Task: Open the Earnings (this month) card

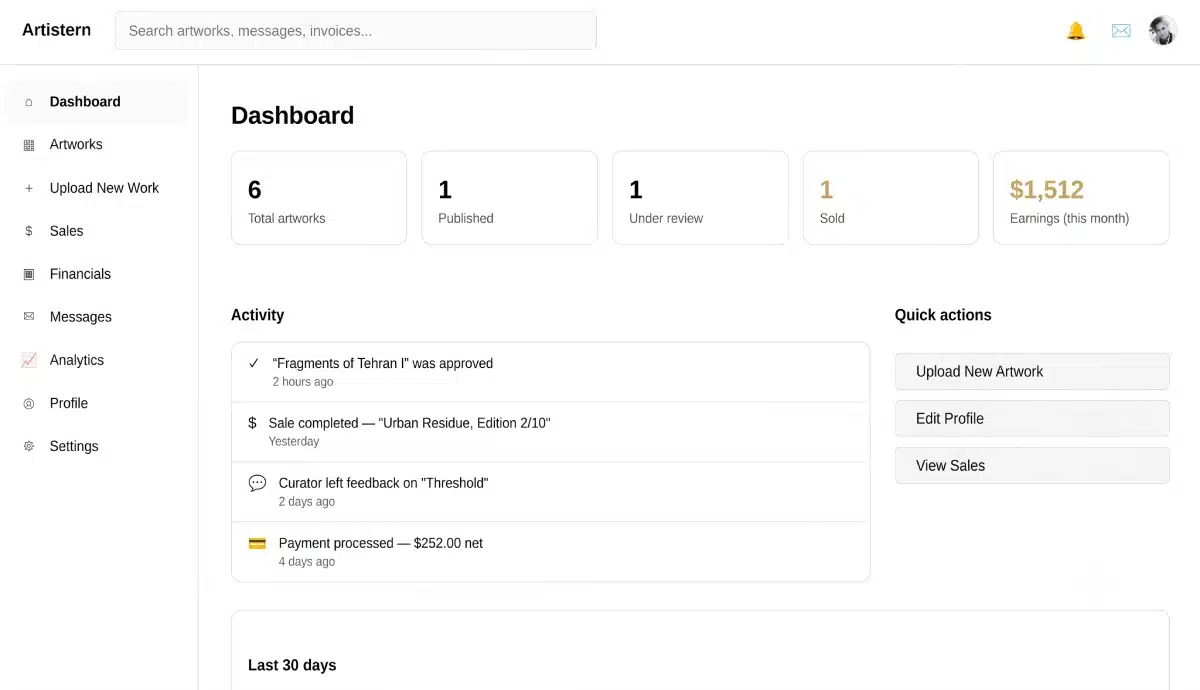Action: click(1081, 198)
